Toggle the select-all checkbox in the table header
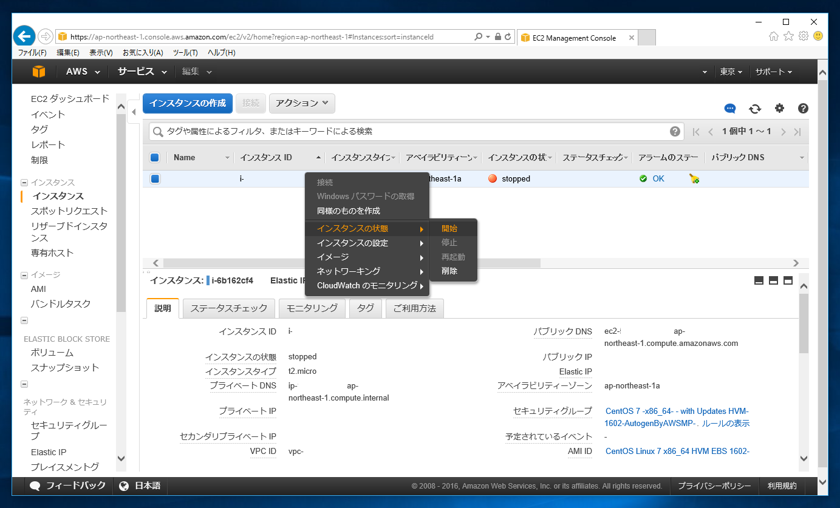This screenshot has height=508, width=840. pos(155,158)
